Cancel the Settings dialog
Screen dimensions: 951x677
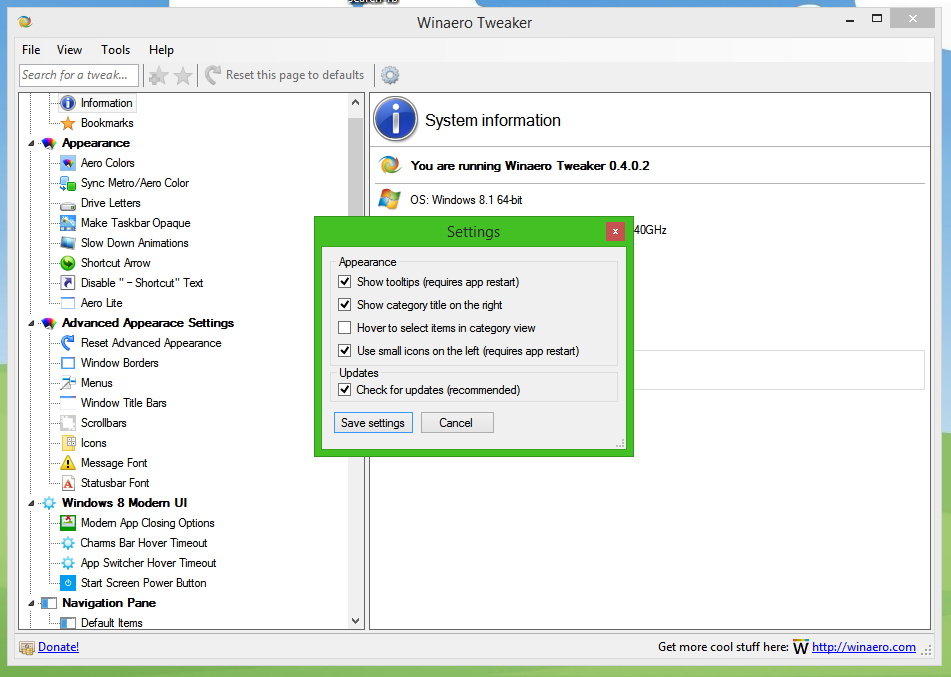[457, 423]
